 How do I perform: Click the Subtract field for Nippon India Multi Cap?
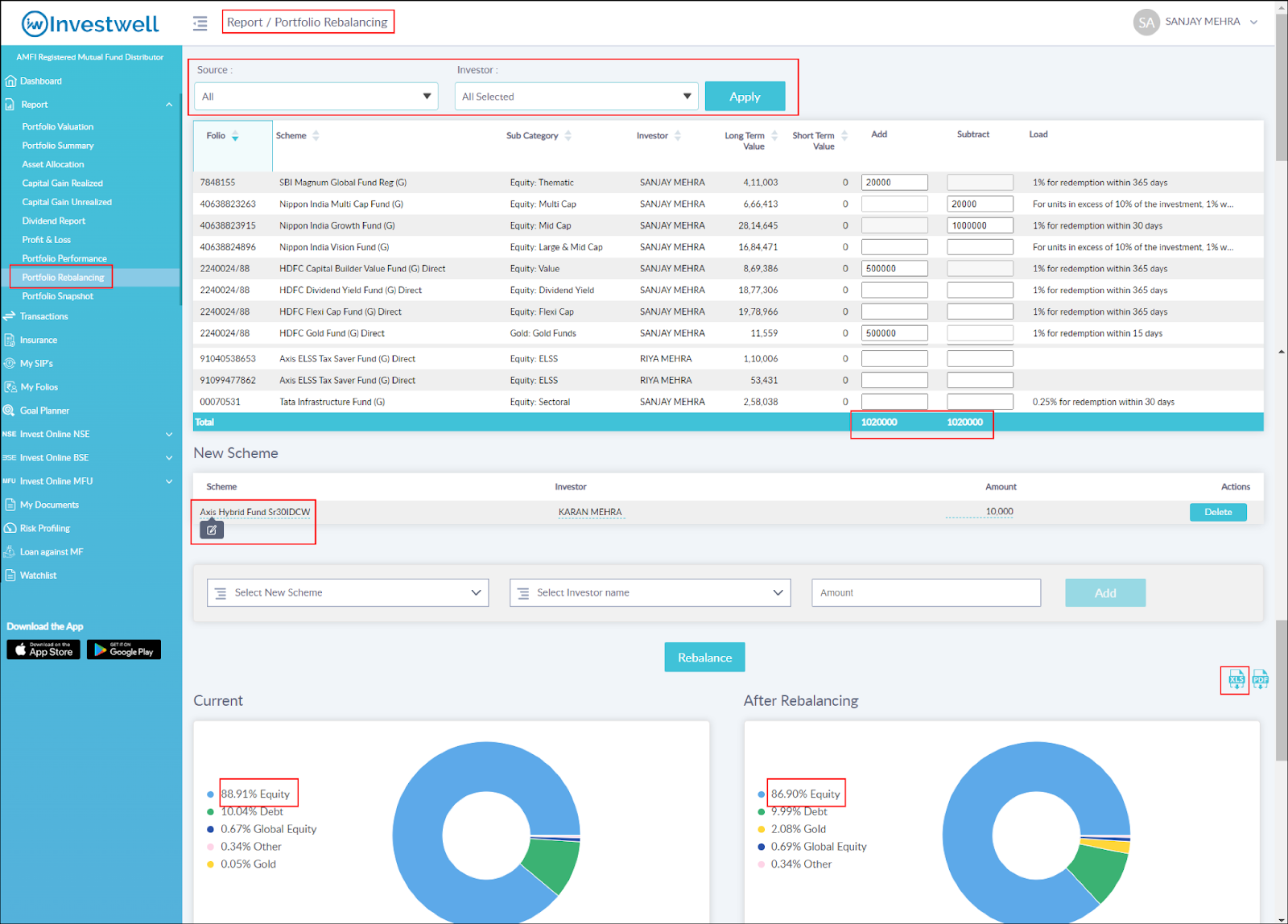pos(980,204)
